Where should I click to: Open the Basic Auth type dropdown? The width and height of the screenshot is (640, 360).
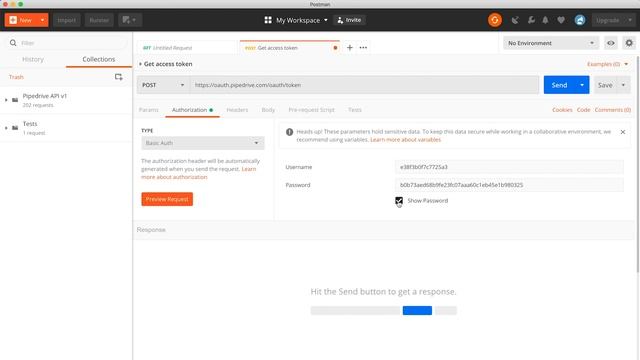pos(203,143)
